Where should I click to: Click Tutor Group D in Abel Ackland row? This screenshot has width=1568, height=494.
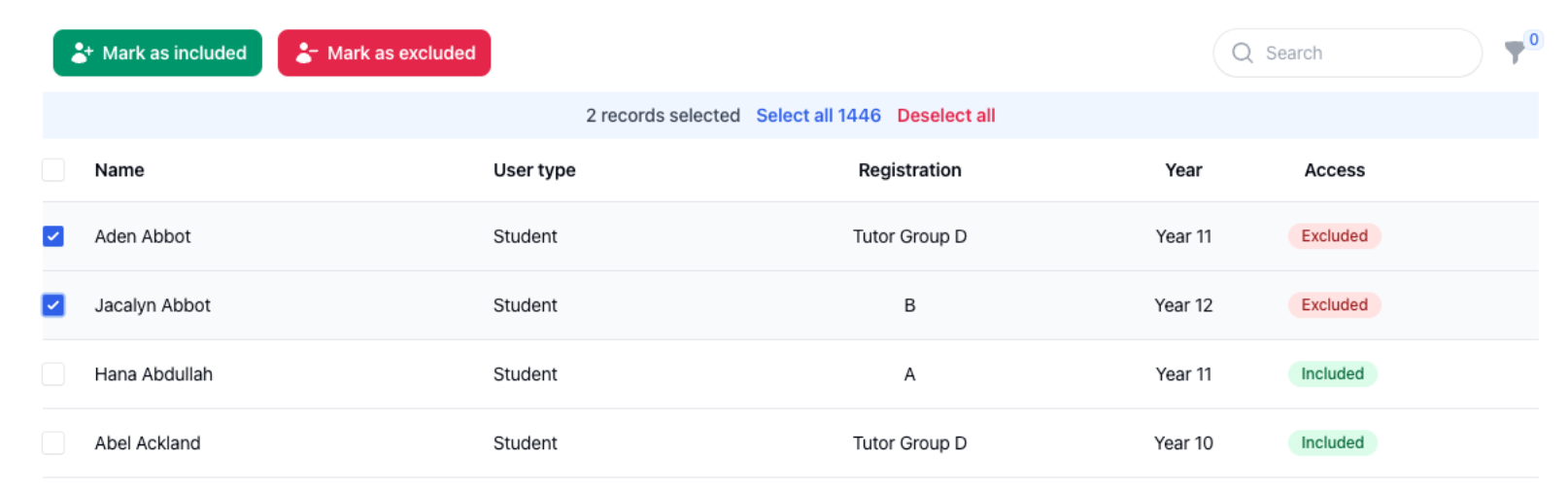[x=909, y=443]
